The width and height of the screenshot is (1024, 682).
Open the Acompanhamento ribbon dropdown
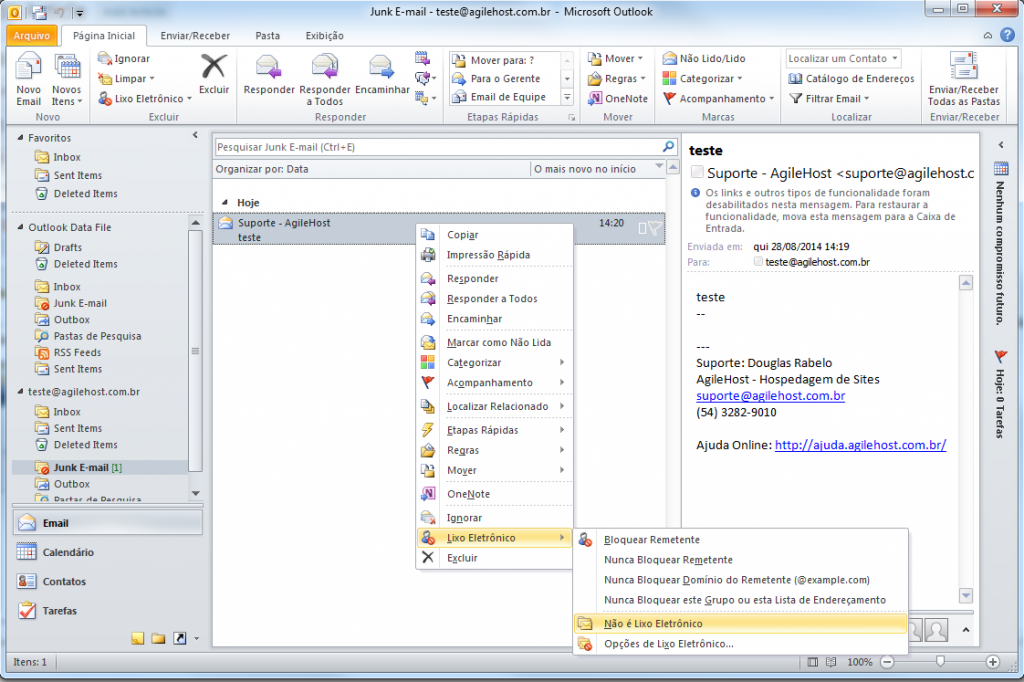718,99
